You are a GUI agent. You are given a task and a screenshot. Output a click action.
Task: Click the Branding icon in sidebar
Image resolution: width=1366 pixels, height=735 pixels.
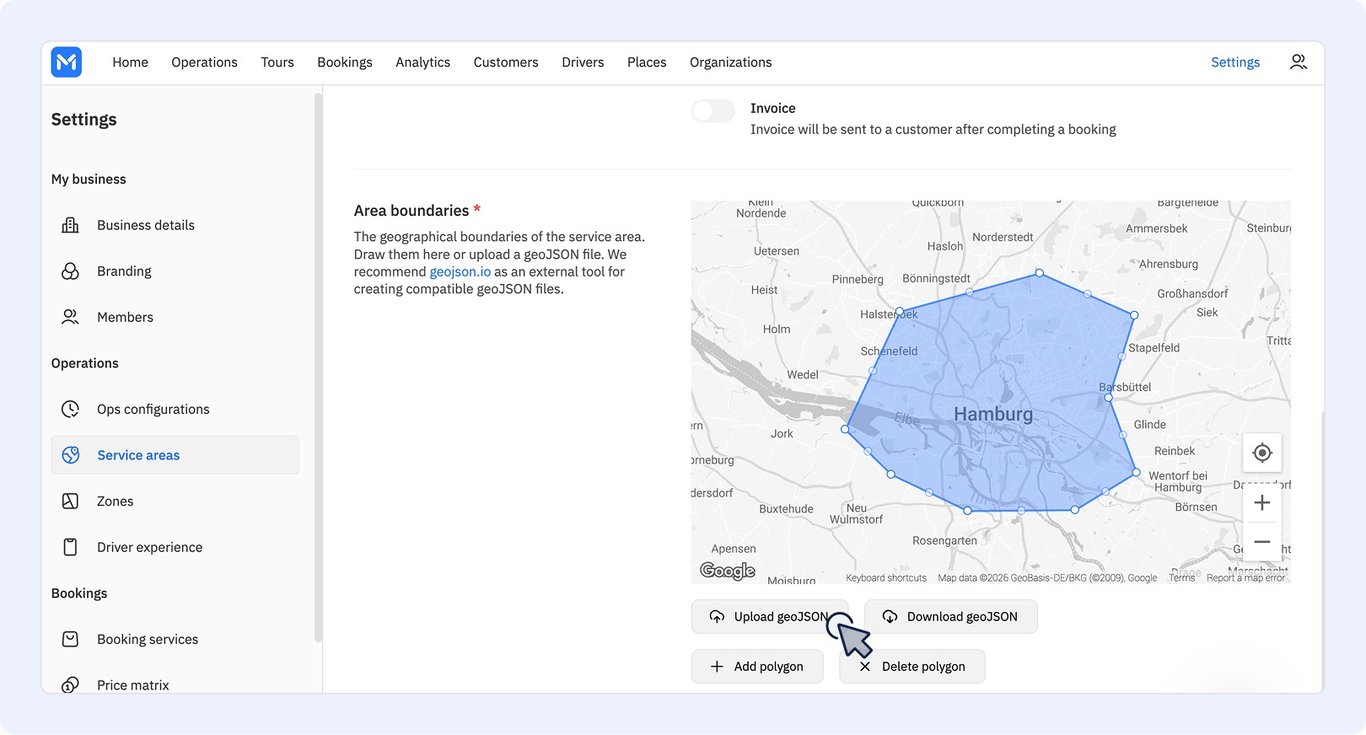pyautogui.click(x=70, y=271)
